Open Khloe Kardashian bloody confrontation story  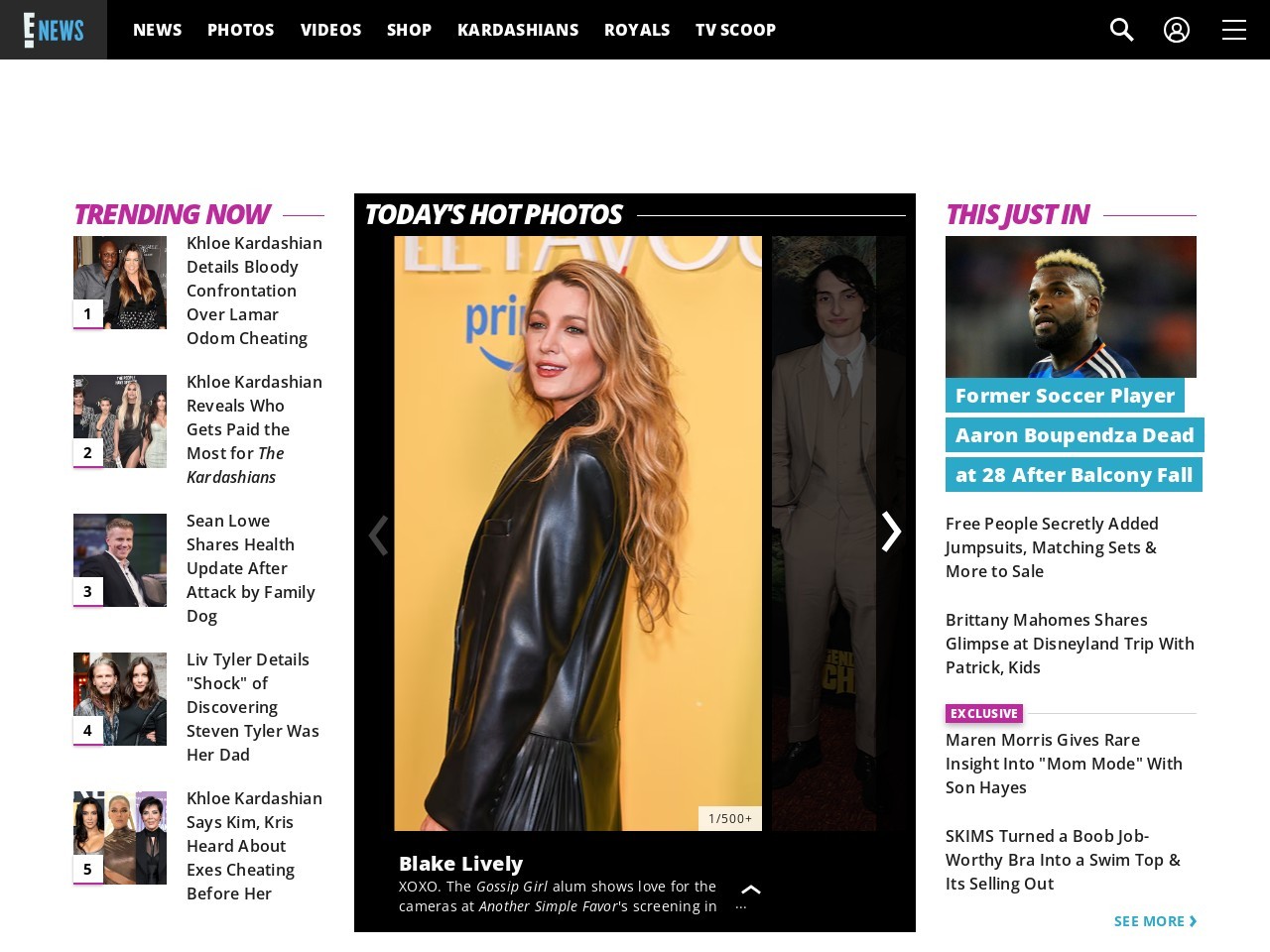254,291
